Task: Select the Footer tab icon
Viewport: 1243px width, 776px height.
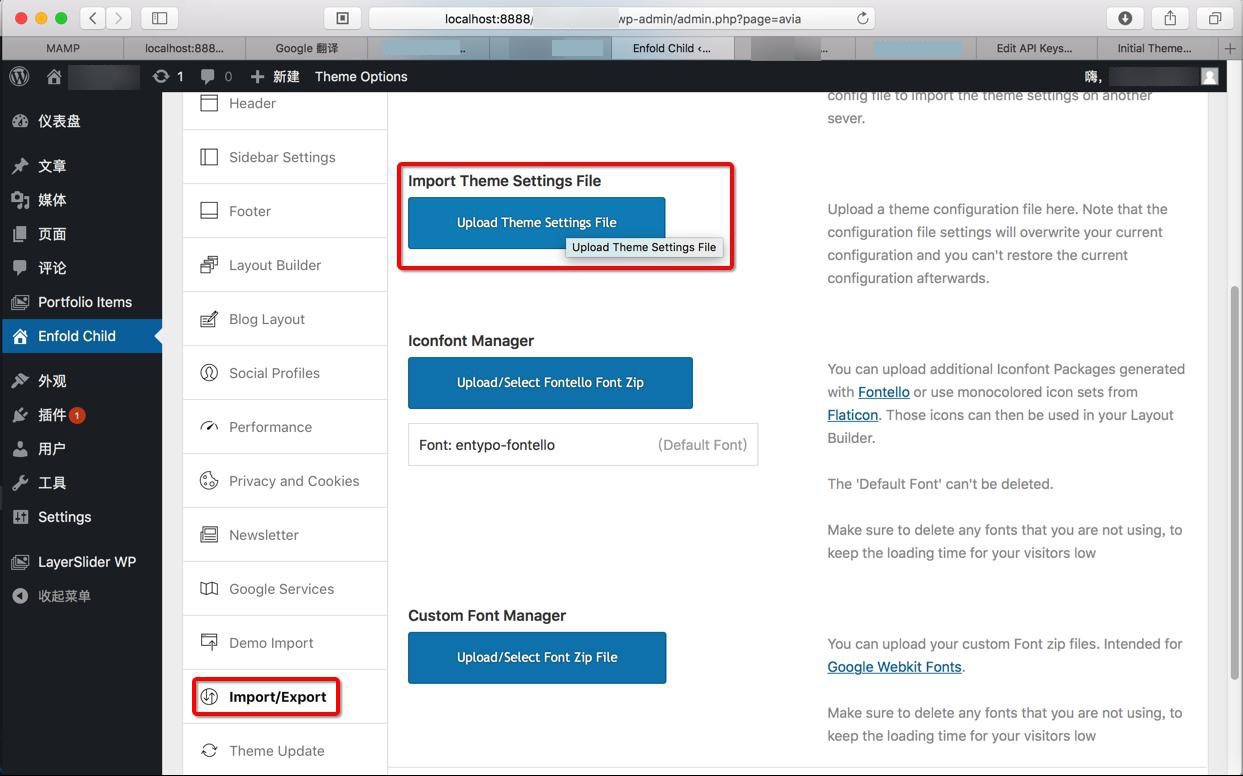Action: click(209, 211)
